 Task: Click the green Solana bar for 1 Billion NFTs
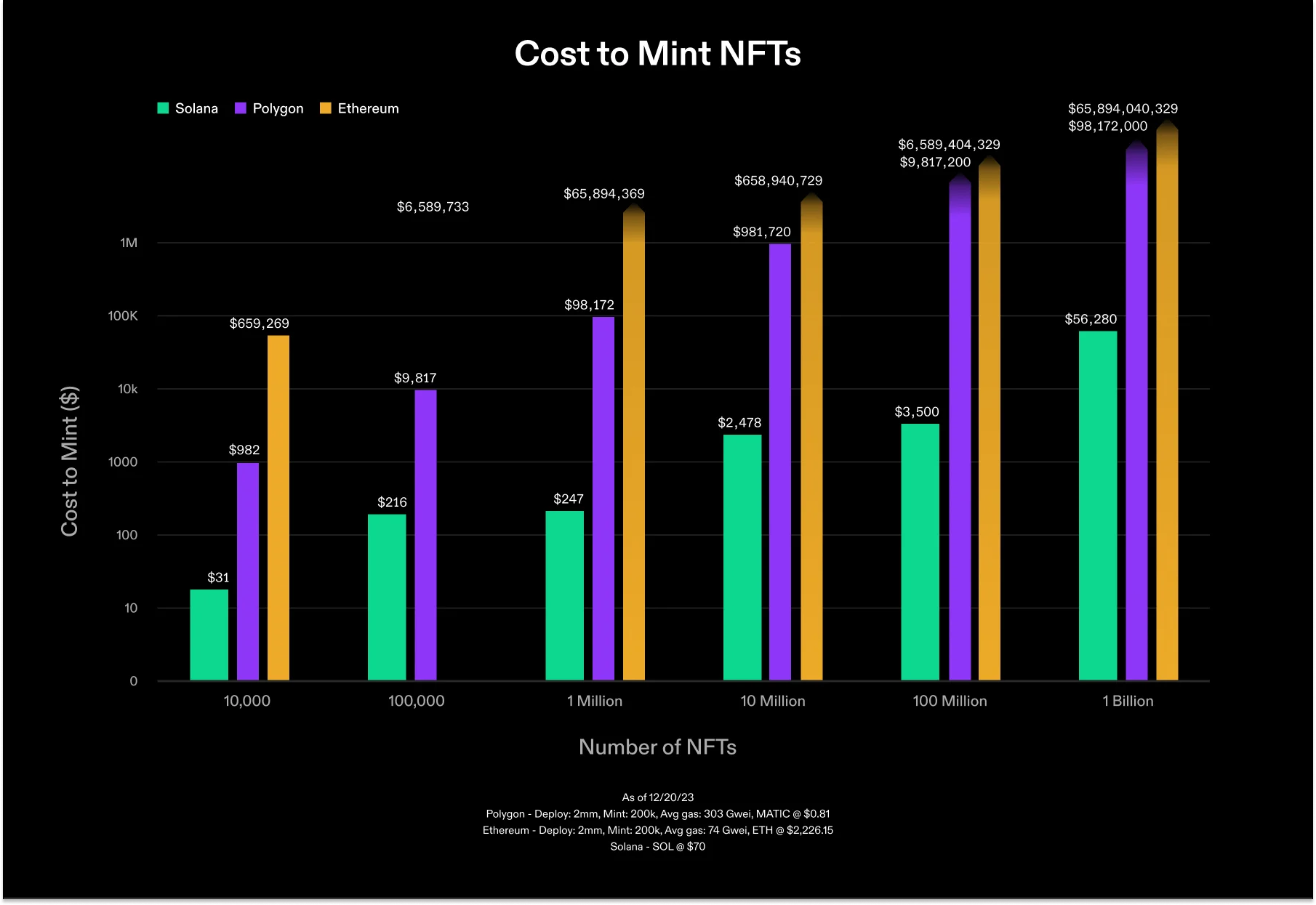point(1098,506)
